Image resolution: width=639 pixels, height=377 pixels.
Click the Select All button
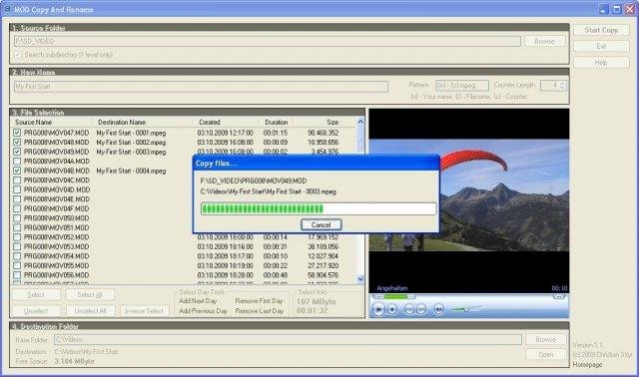click(90, 295)
